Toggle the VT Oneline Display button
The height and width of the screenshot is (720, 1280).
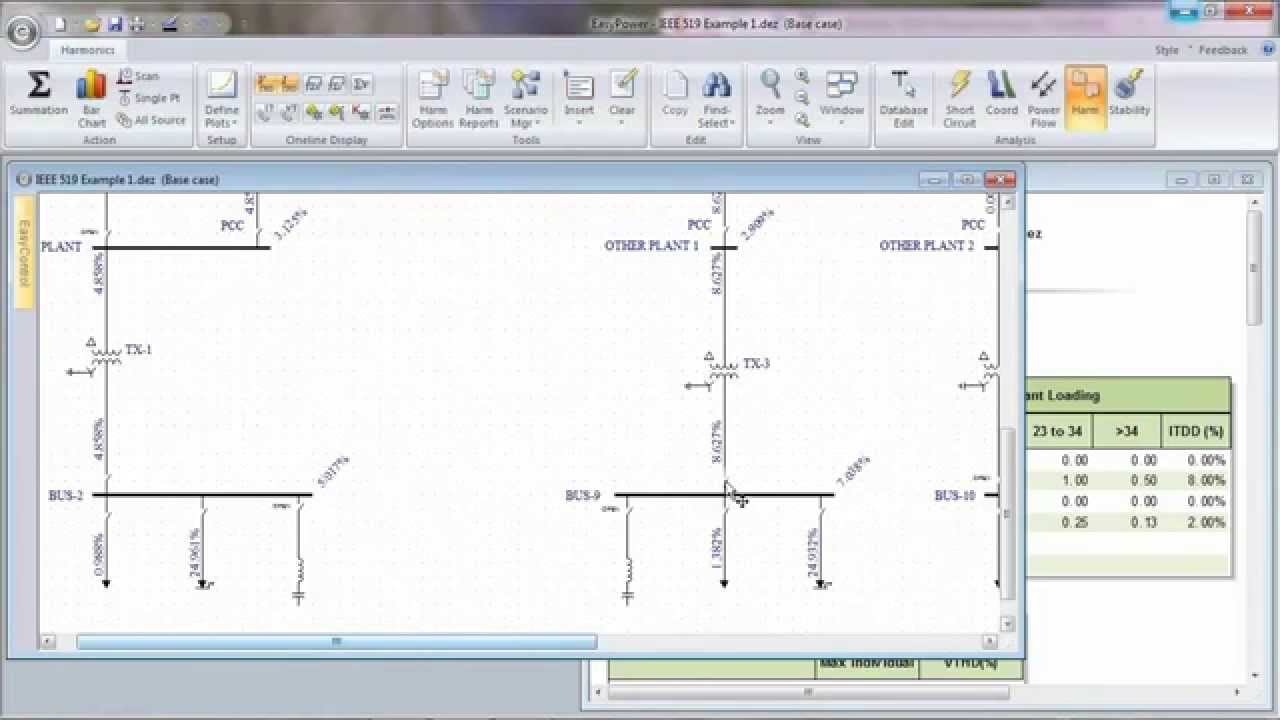[x=289, y=112]
